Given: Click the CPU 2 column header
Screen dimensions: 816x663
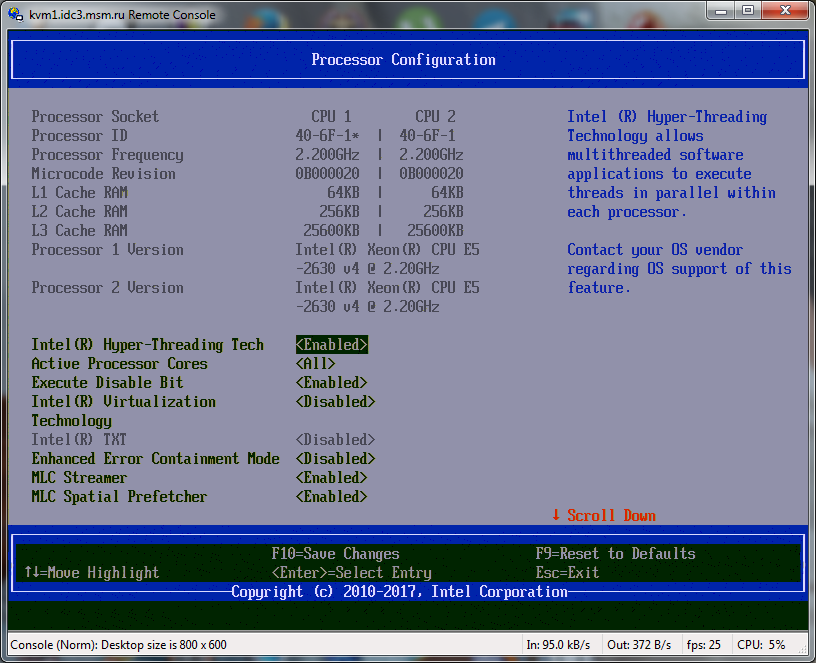Looking at the screenshot, I should click(435, 117).
